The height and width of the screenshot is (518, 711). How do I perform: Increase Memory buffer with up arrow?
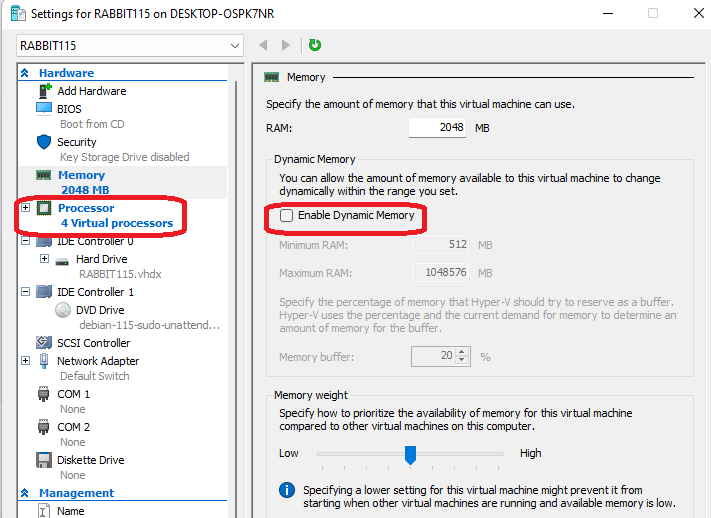pyautogui.click(x=462, y=352)
